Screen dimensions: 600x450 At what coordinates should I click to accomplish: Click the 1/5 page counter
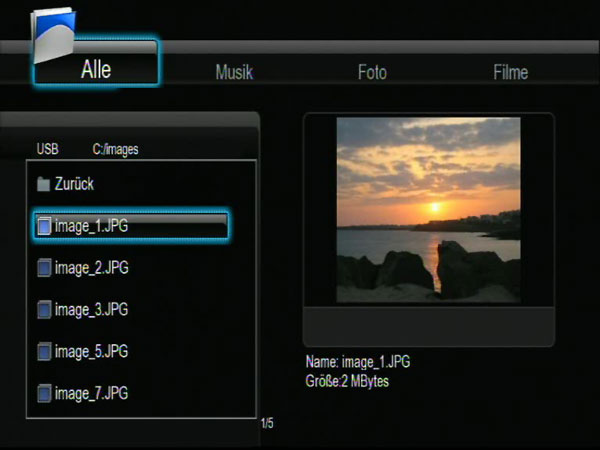click(x=267, y=423)
